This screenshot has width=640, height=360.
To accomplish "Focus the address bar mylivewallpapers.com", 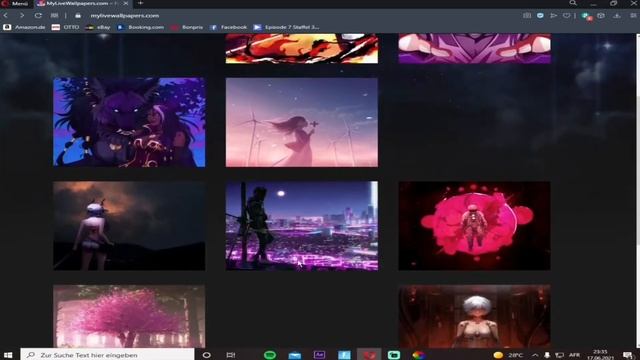I will point(124,16).
